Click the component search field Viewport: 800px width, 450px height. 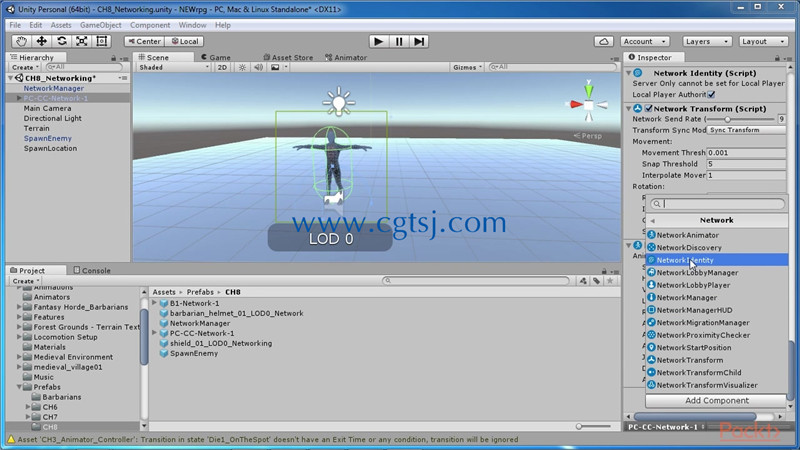pos(717,204)
